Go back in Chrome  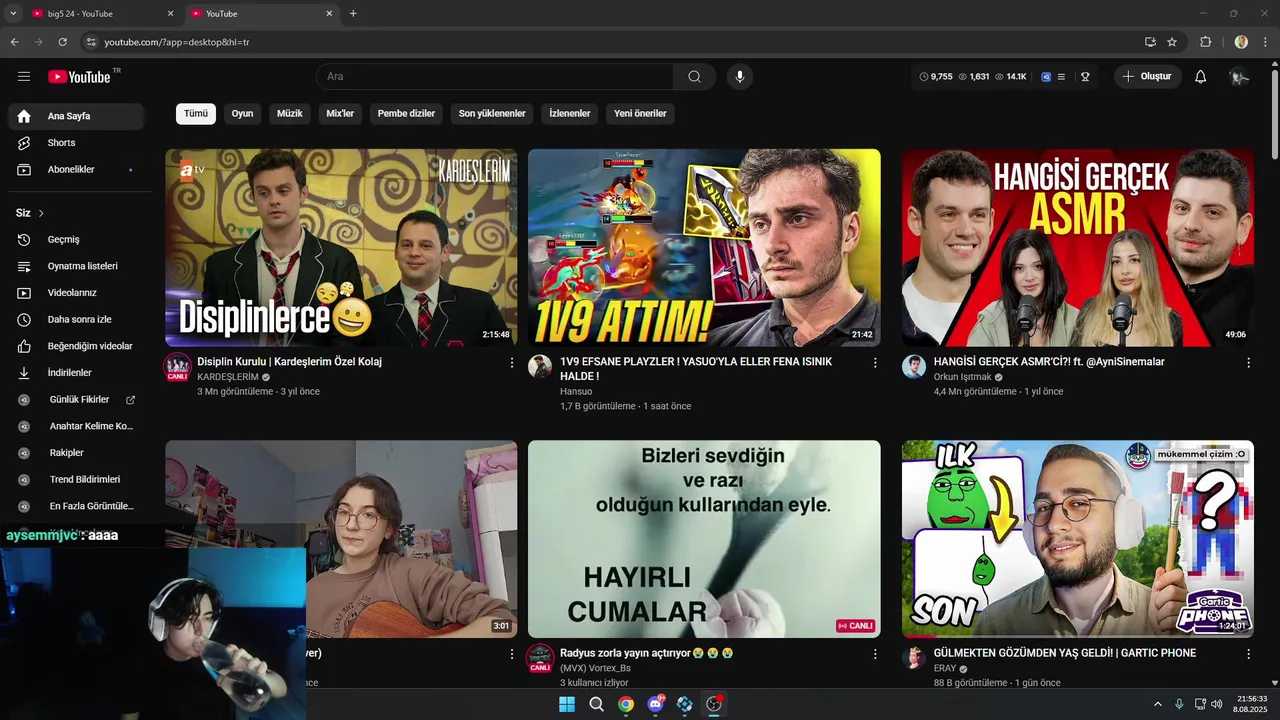(x=14, y=42)
